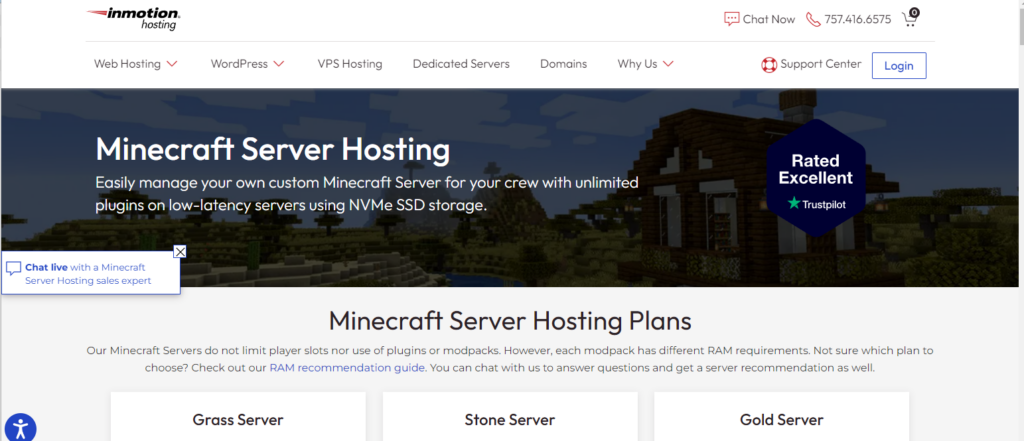Open the Support Center link
The width and height of the screenshot is (1024, 441).
coord(821,64)
